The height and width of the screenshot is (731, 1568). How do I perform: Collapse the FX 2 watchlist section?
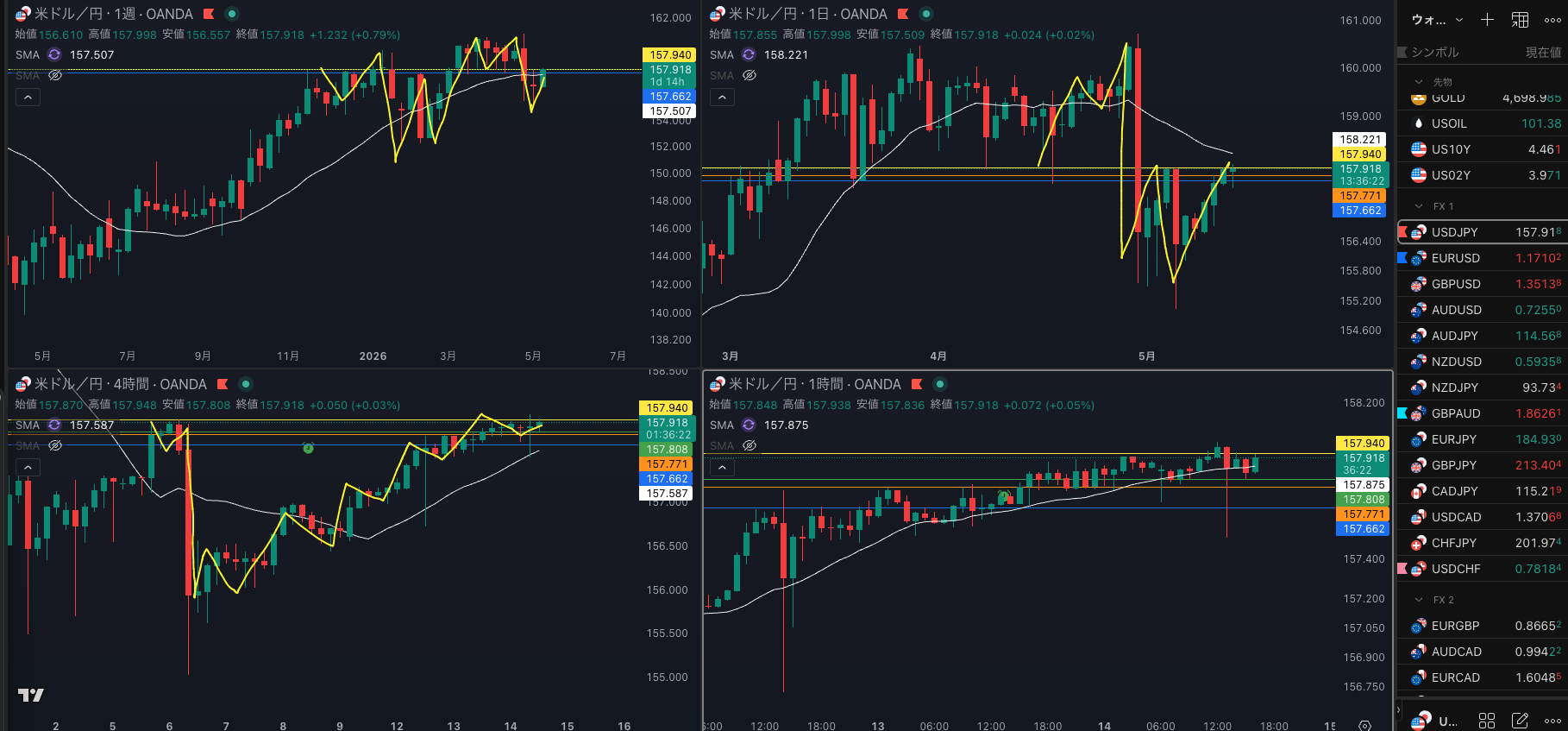[1419, 600]
